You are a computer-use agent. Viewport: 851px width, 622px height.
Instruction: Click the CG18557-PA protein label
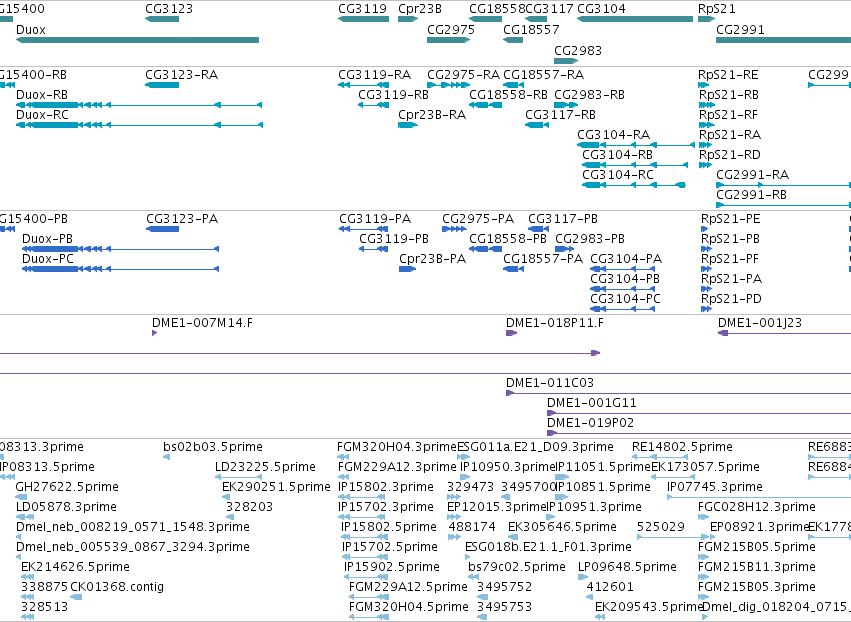click(543, 259)
